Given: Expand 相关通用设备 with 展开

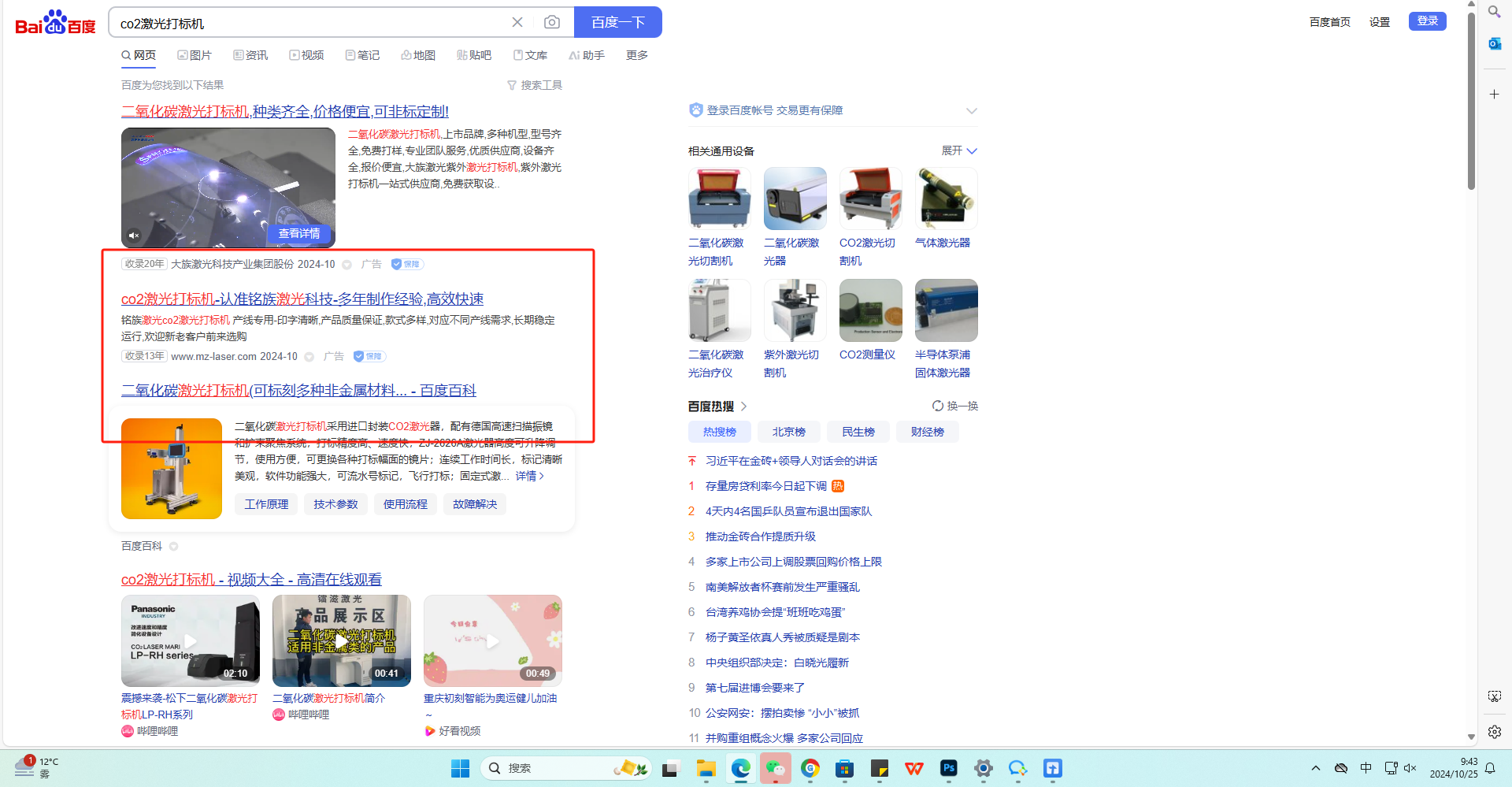Looking at the screenshot, I should pyautogui.click(x=959, y=150).
